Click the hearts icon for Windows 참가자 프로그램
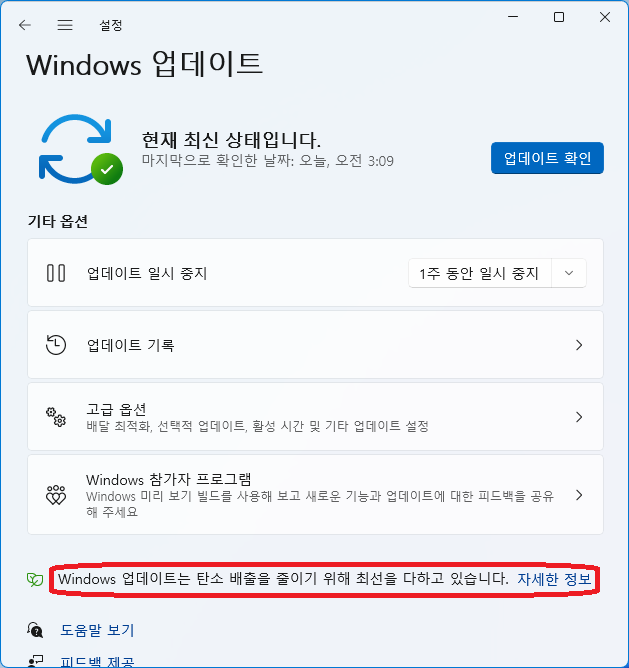This screenshot has height=668, width=629. click(x=56, y=495)
